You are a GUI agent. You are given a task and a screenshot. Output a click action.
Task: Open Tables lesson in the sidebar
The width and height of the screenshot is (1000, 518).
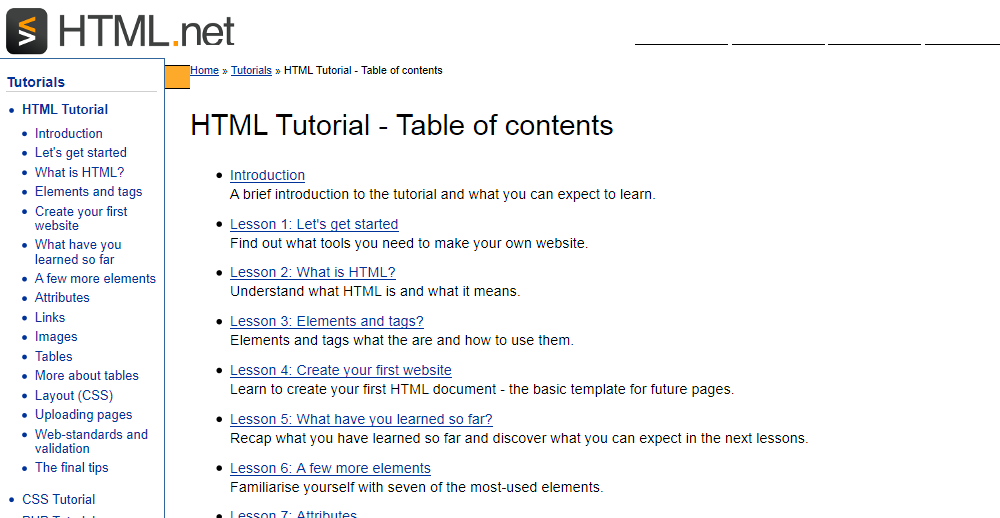(54, 356)
